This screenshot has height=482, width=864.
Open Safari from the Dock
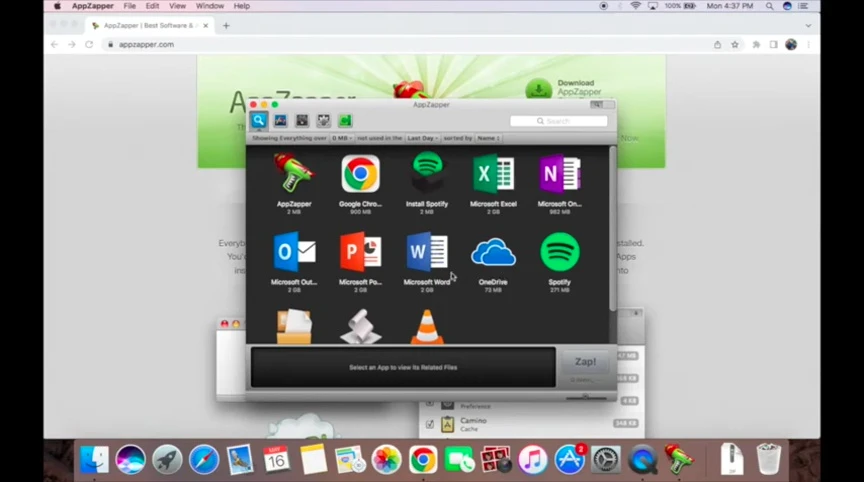point(203,459)
